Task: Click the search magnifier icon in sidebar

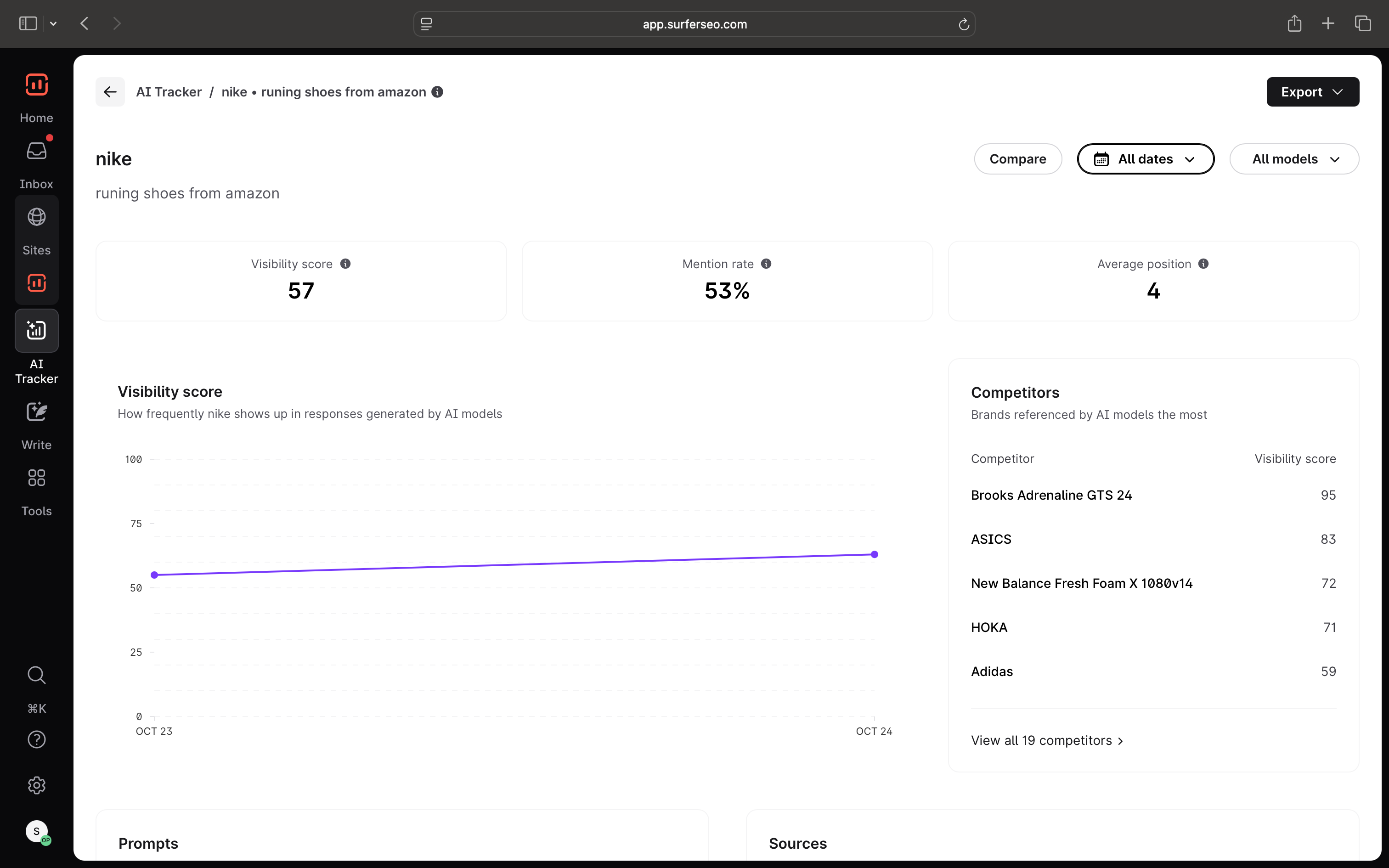Action: point(36,675)
